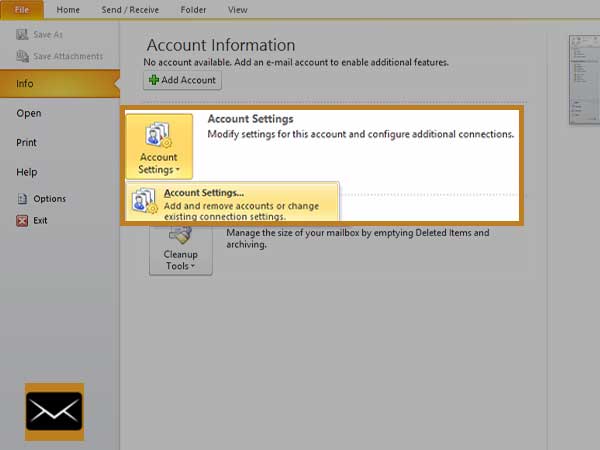Expand the Cleanup Tools dropdown button
The height and width of the screenshot is (450, 600).
[181, 249]
